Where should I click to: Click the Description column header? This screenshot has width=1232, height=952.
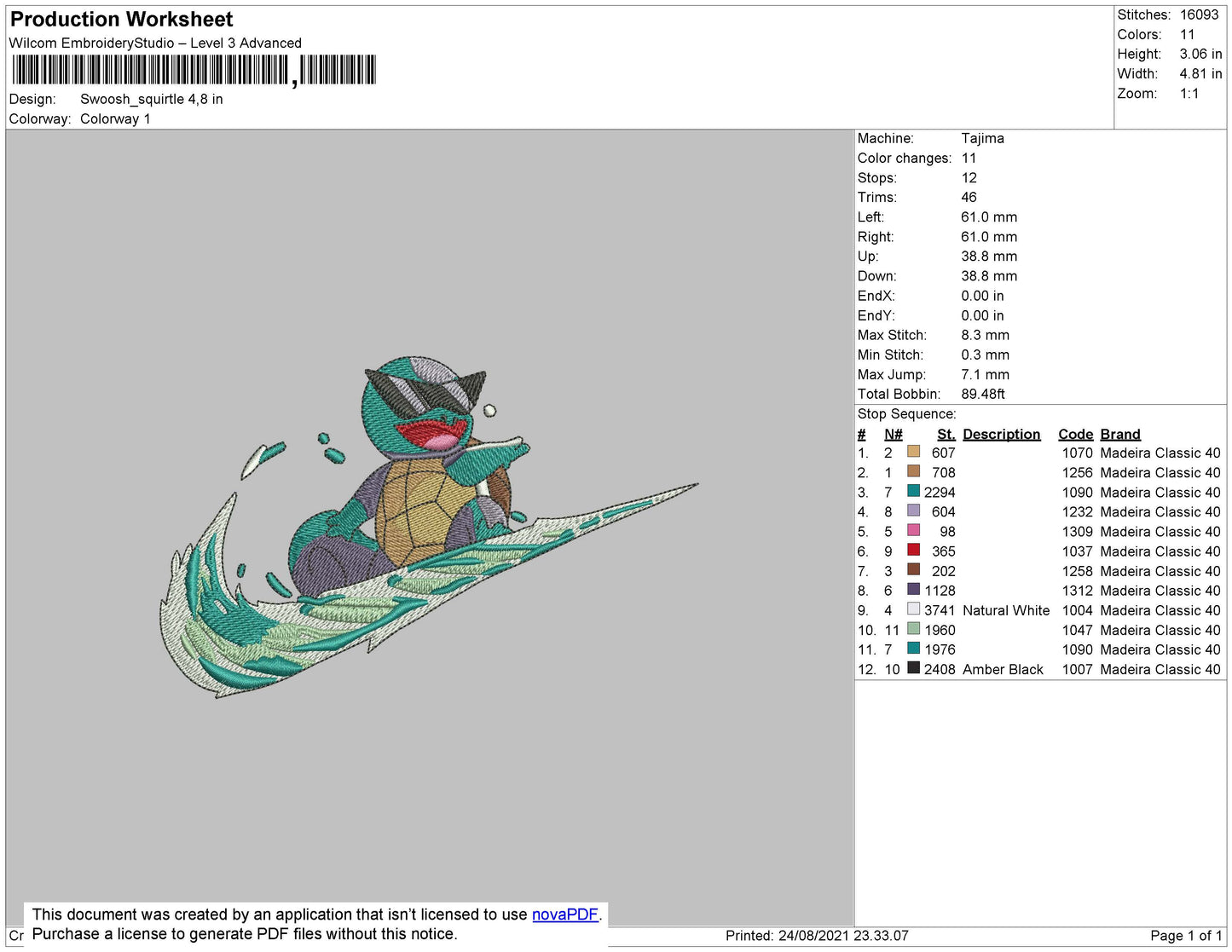click(x=1001, y=435)
